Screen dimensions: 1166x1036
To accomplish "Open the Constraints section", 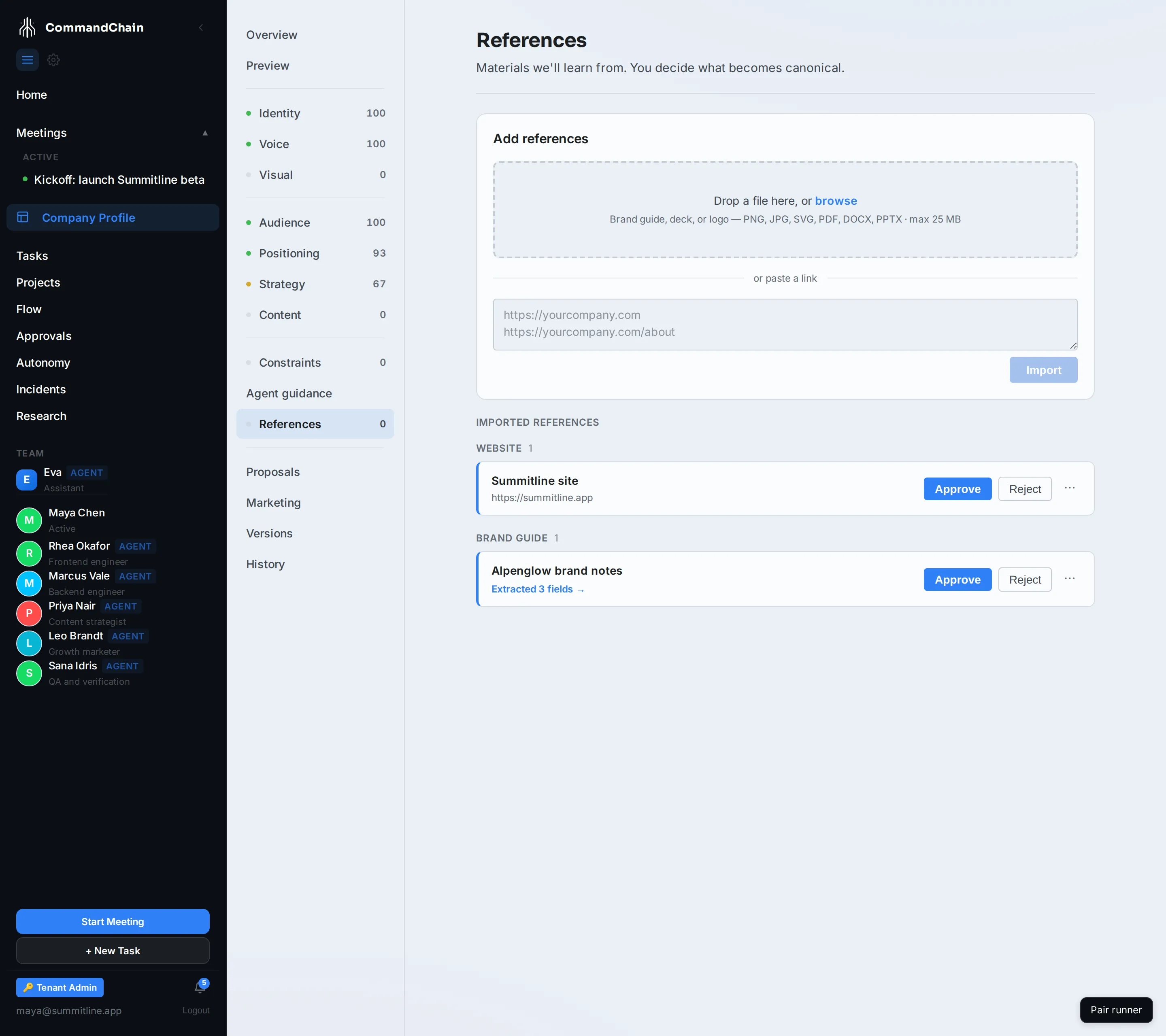I will 315,363.
